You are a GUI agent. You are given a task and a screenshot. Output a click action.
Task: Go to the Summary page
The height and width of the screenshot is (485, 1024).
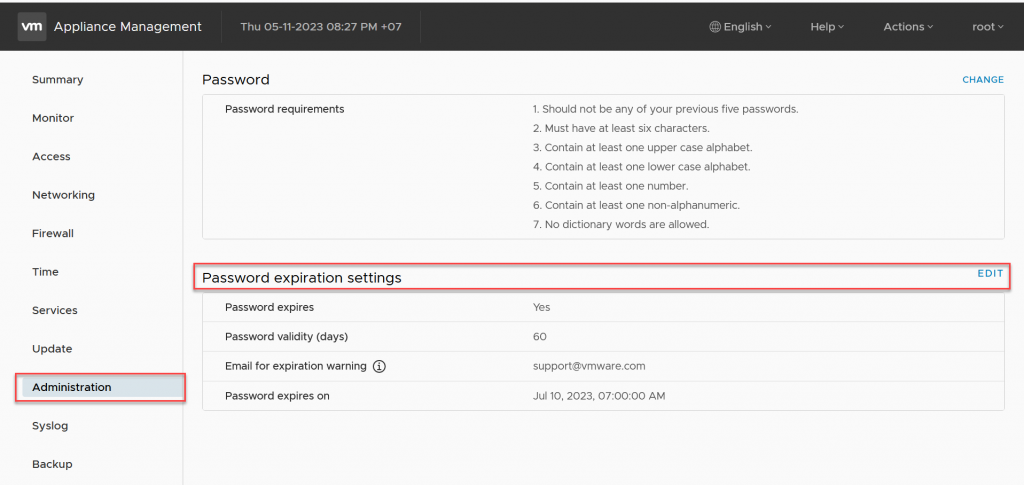[x=57, y=80]
